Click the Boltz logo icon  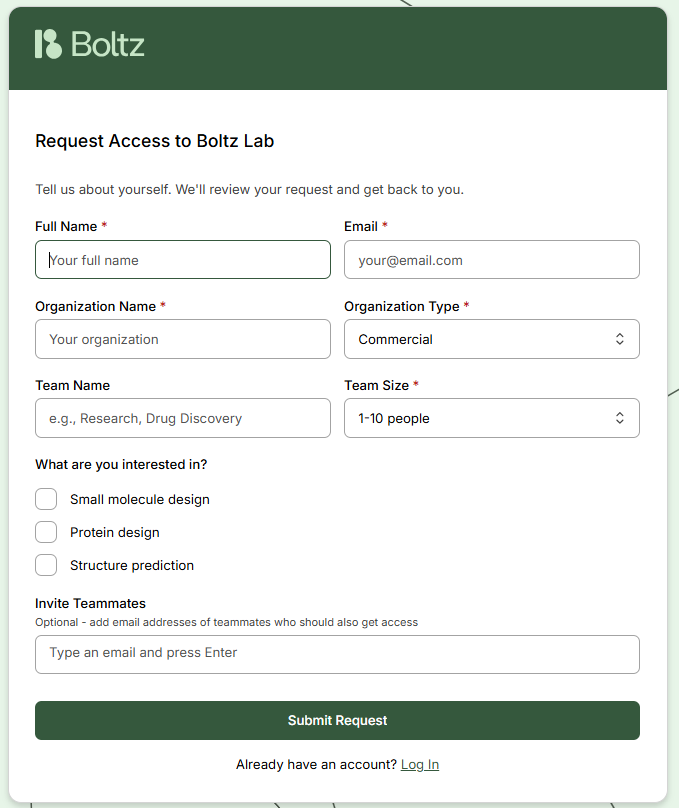(48, 44)
